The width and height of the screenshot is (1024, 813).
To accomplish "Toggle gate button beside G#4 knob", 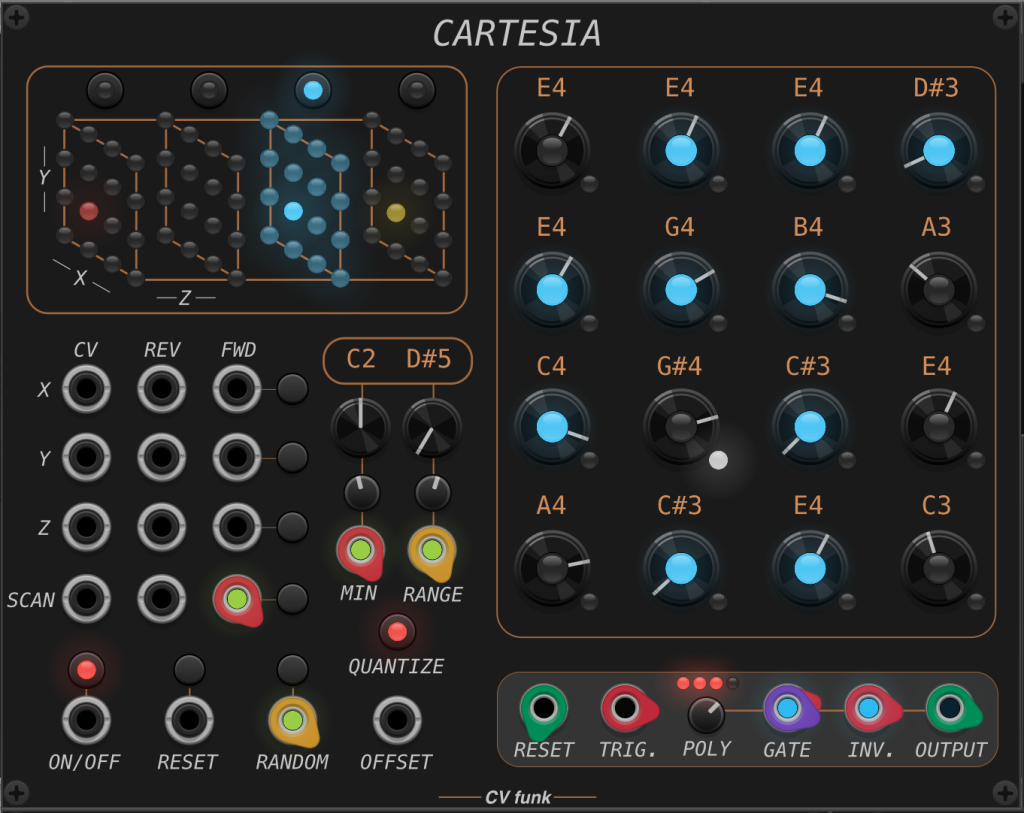I will click(718, 460).
